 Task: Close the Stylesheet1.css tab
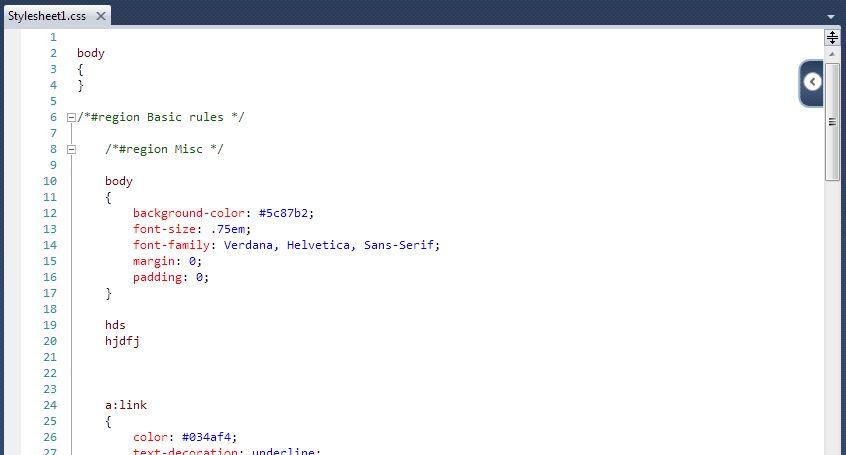(101, 16)
